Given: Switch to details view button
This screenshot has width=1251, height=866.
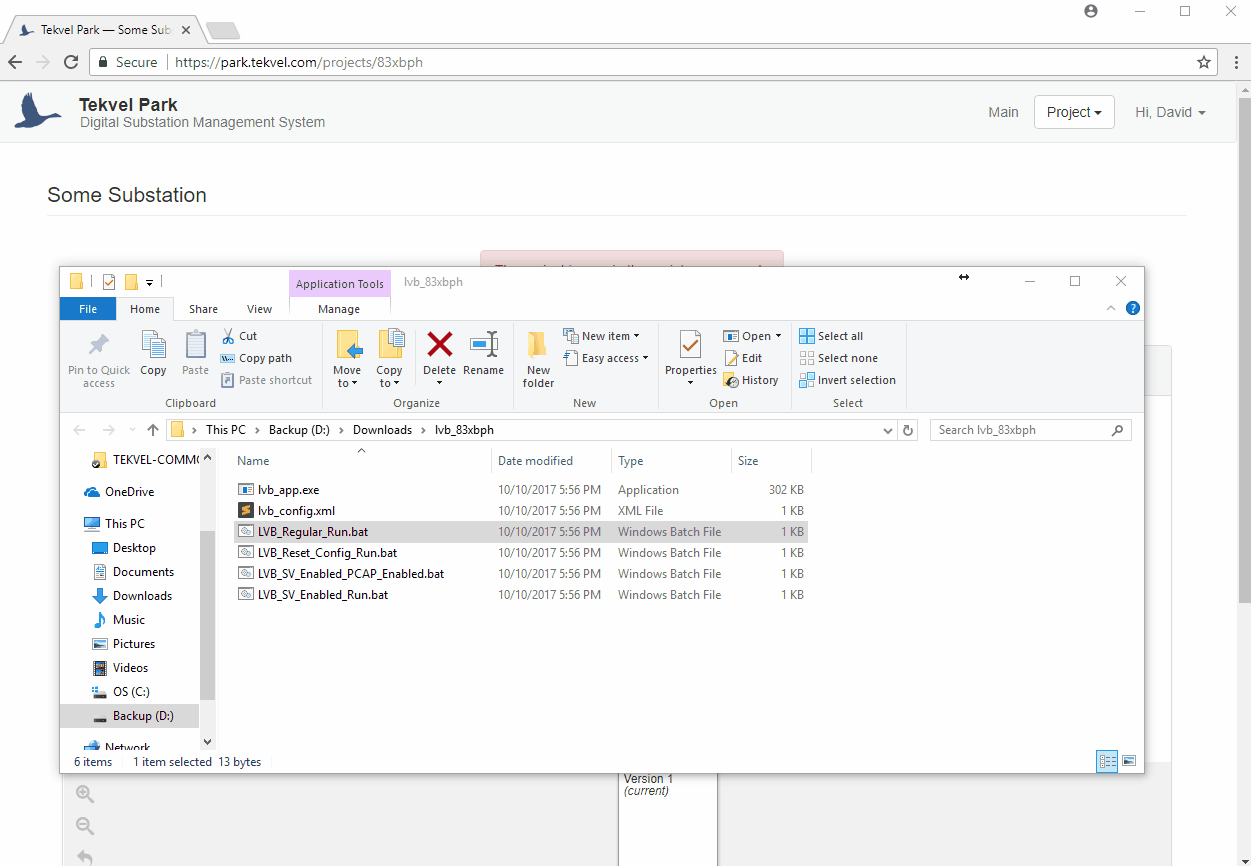Looking at the screenshot, I should coord(1108,761).
